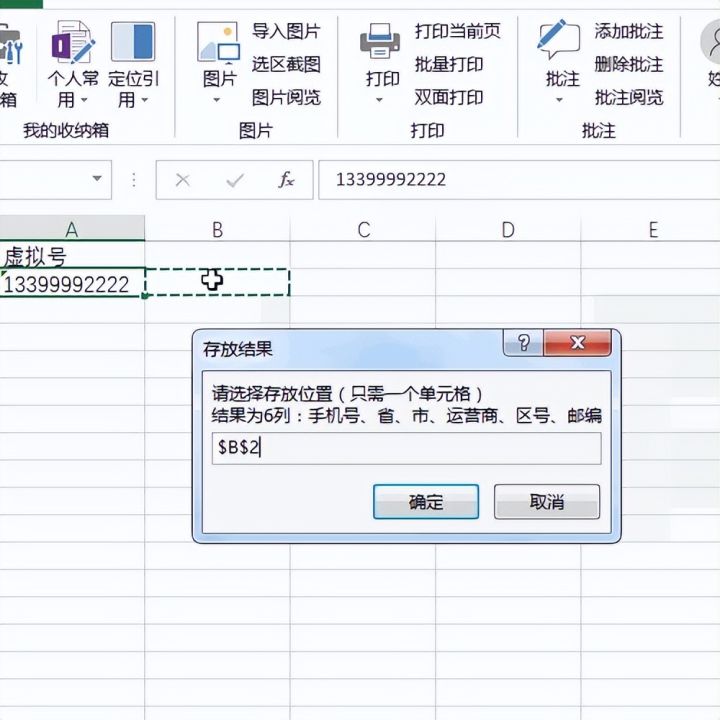This screenshot has width=720, height=720.
Task: Choose 图片阅览 in the ribbon
Action: tap(286, 97)
